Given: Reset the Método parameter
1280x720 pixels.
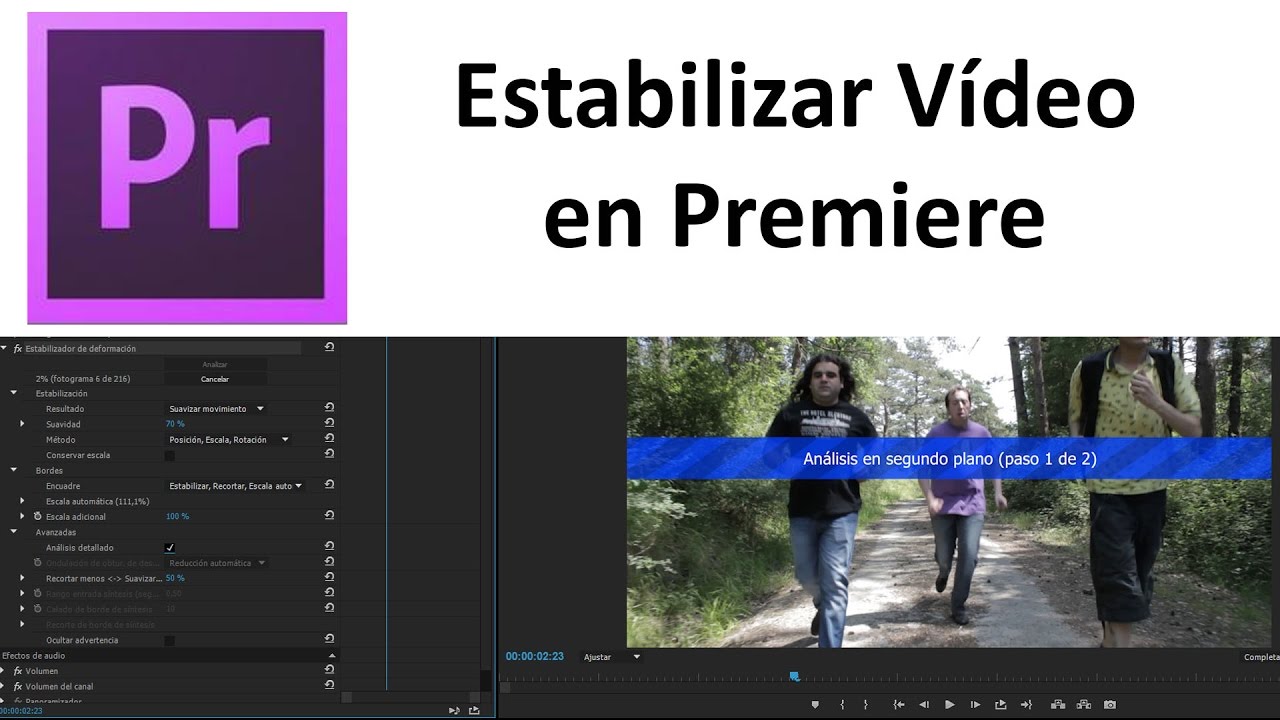Looking at the screenshot, I should [x=329, y=438].
